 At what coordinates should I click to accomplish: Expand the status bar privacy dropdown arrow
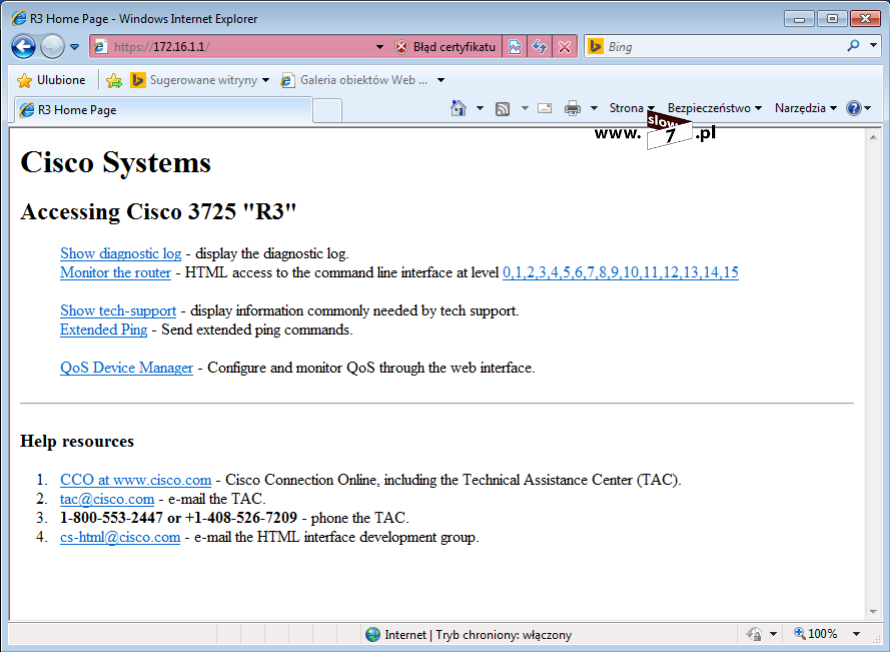click(773, 634)
